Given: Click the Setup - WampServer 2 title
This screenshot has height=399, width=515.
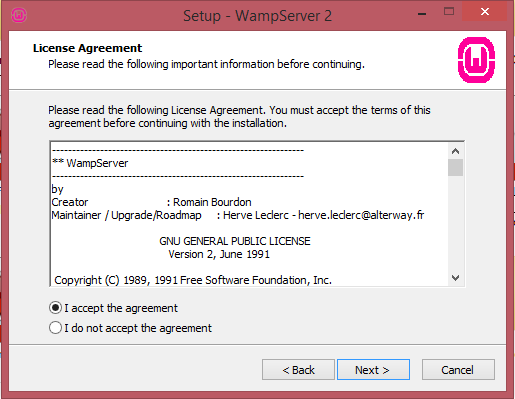Looking at the screenshot, I should click(257, 16).
